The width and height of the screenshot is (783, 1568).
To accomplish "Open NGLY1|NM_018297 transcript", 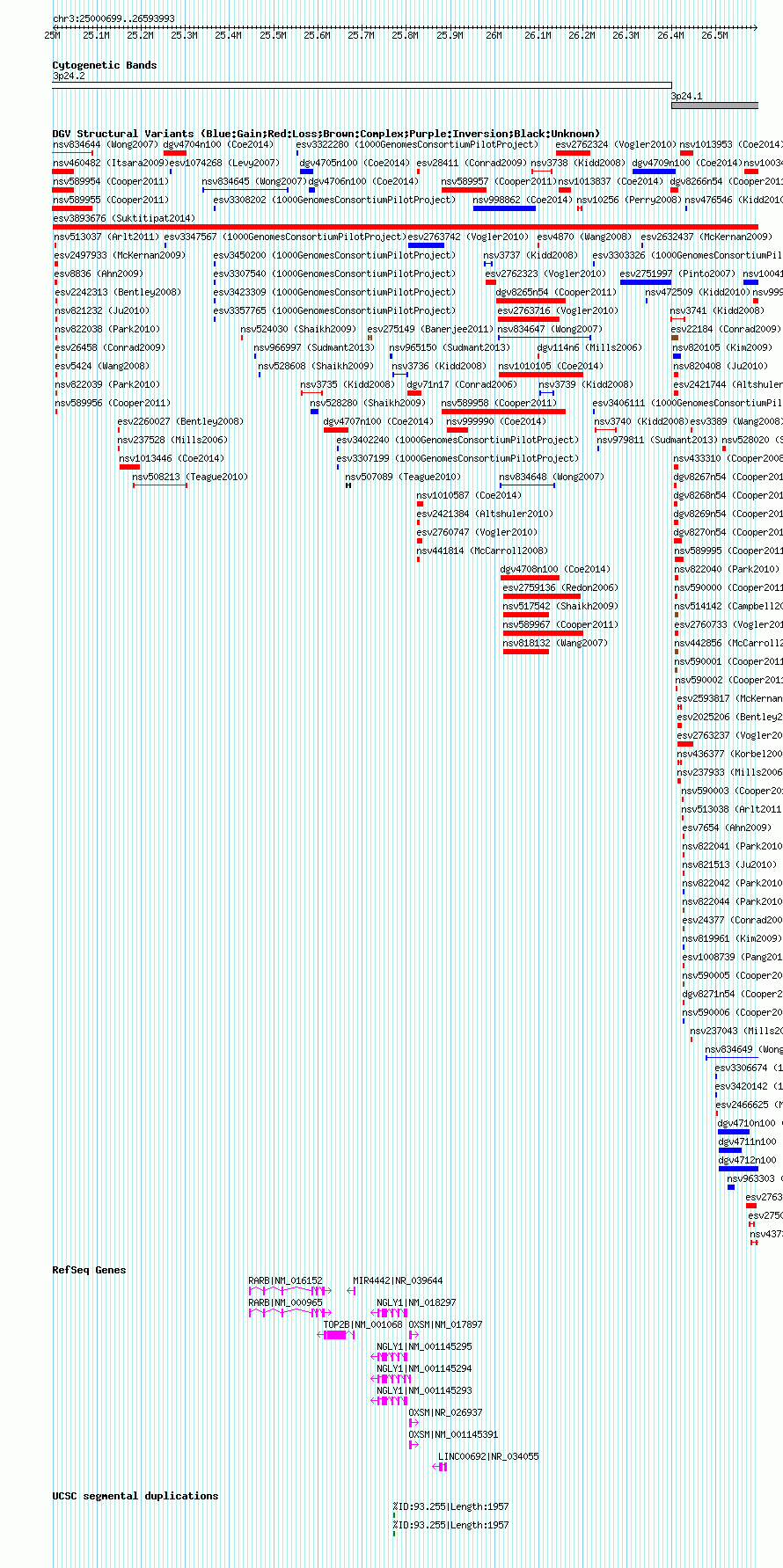I will 390,1312.
